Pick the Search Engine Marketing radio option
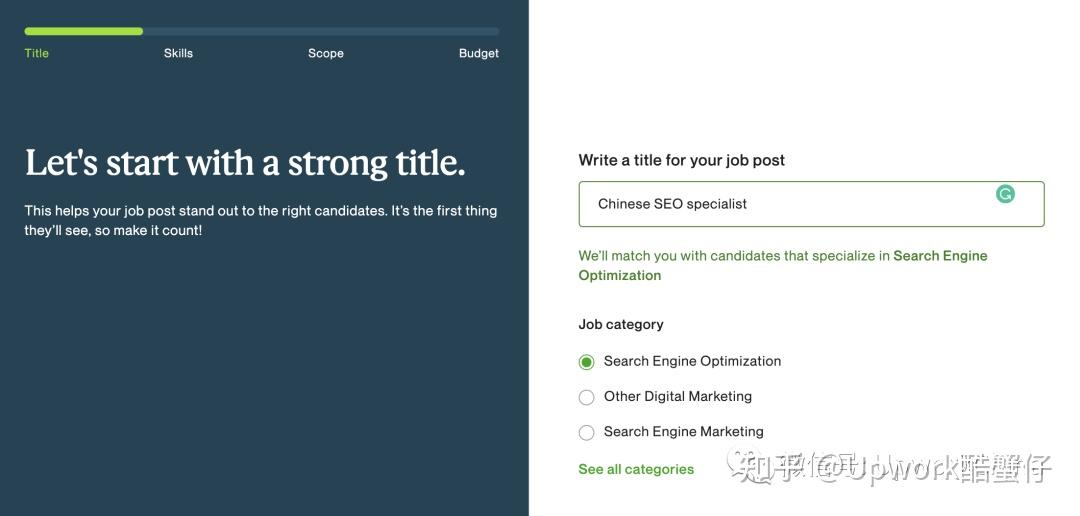Image resolution: width=1080 pixels, height=516 pixels. pos(587,432)
